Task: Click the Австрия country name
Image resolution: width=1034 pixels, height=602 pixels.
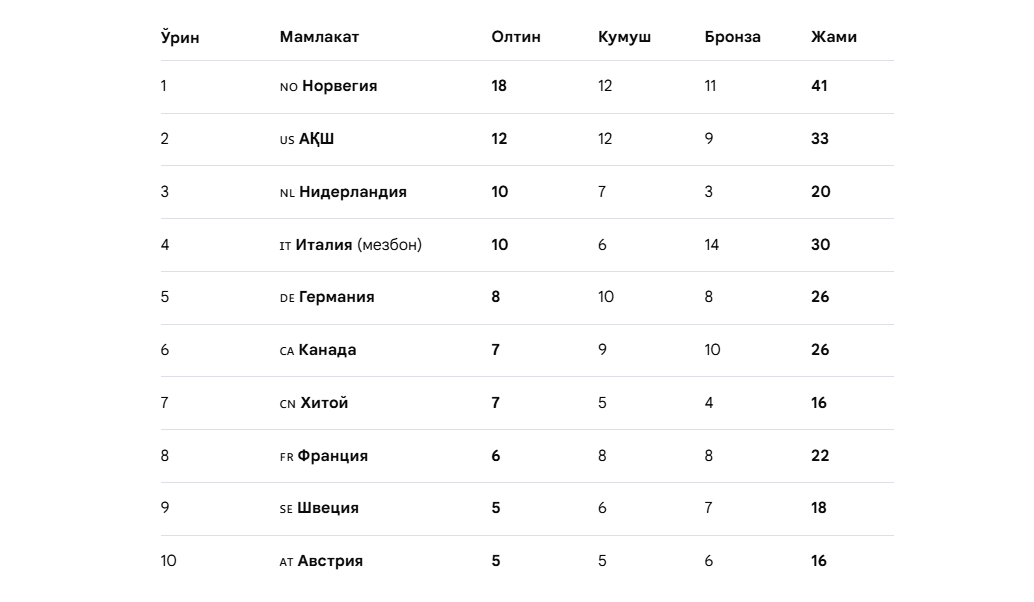Action: coord(330,561)
